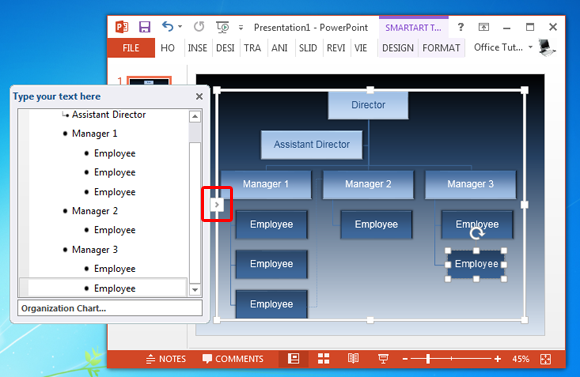
Task: Open SmartArt Tools FORMAT tab
Action: click(441, 48)
